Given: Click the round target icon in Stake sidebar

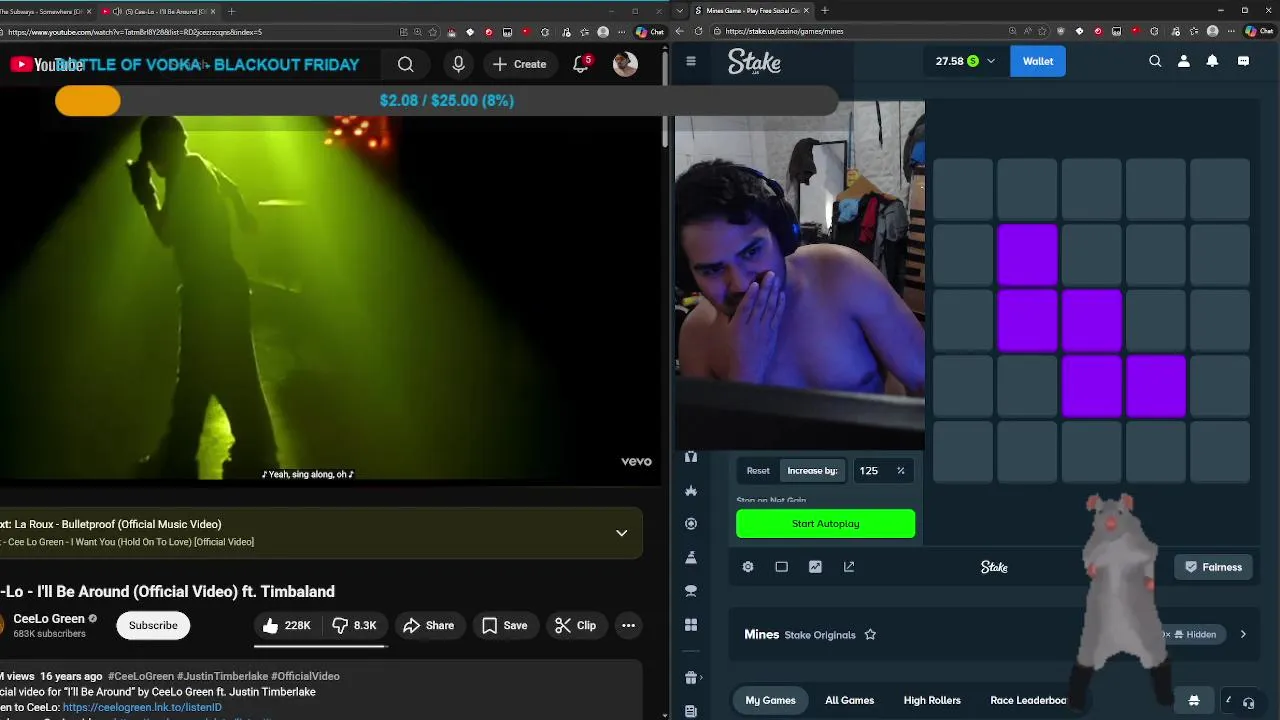Looking at the screenshot, I should [x=691, y=524].
